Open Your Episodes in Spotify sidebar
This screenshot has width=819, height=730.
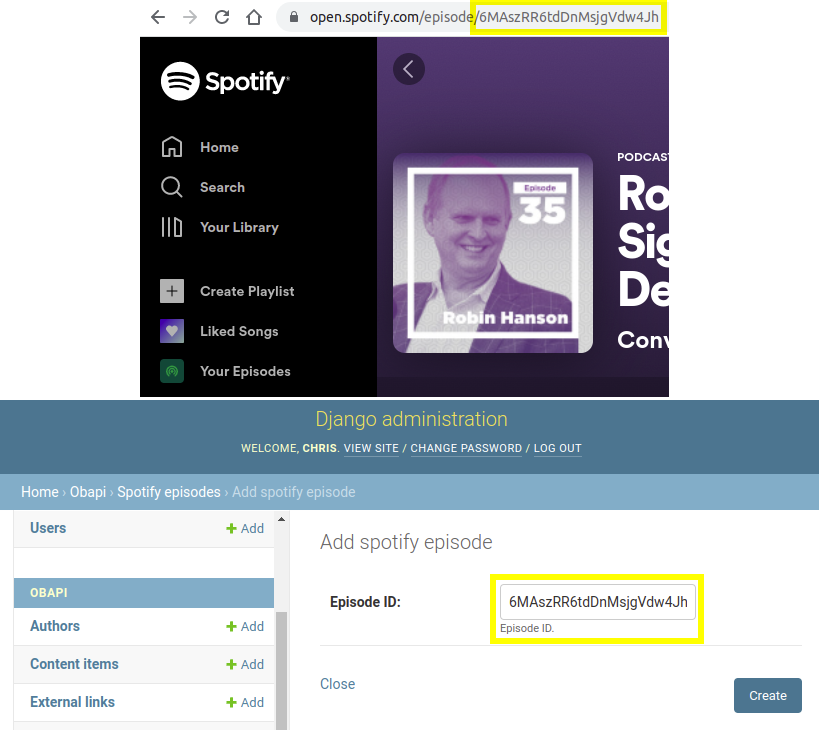pyautogui.click(x=245, y=371)
